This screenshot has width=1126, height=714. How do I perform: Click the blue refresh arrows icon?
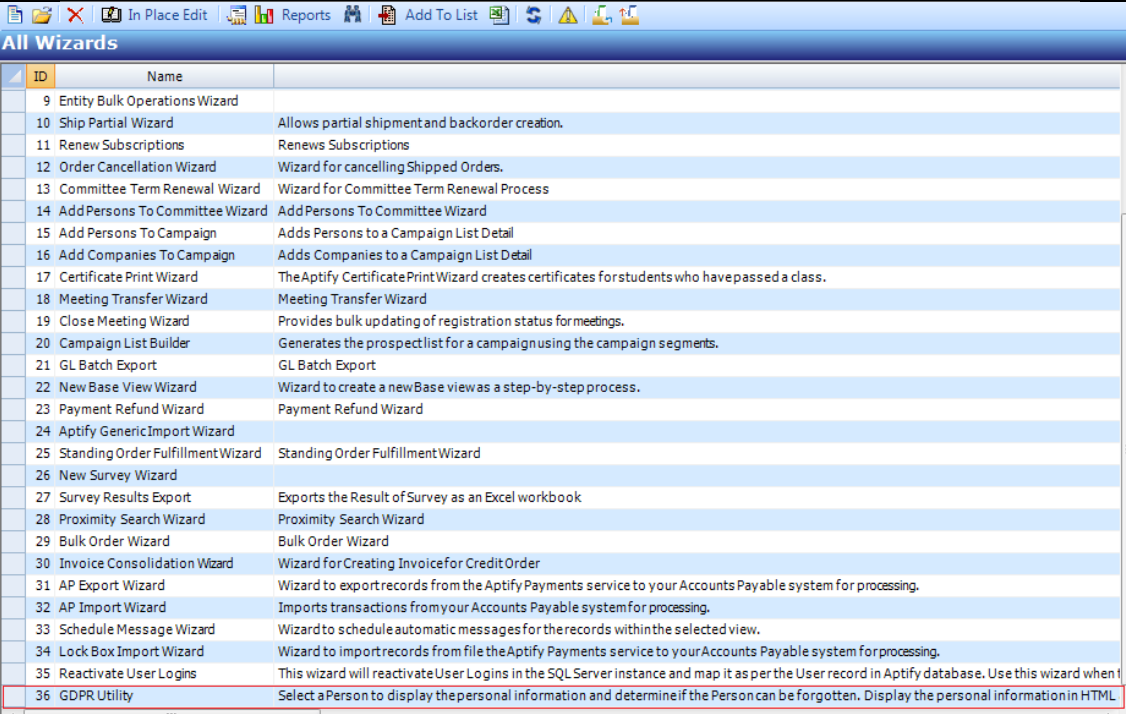click(534, 14)
